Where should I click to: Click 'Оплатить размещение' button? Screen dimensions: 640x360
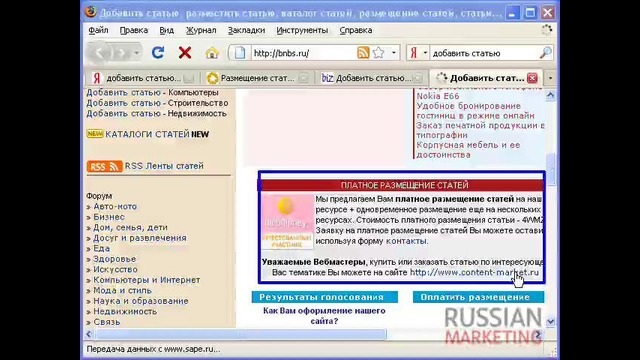pyautogui.click(x=478, y=297)
